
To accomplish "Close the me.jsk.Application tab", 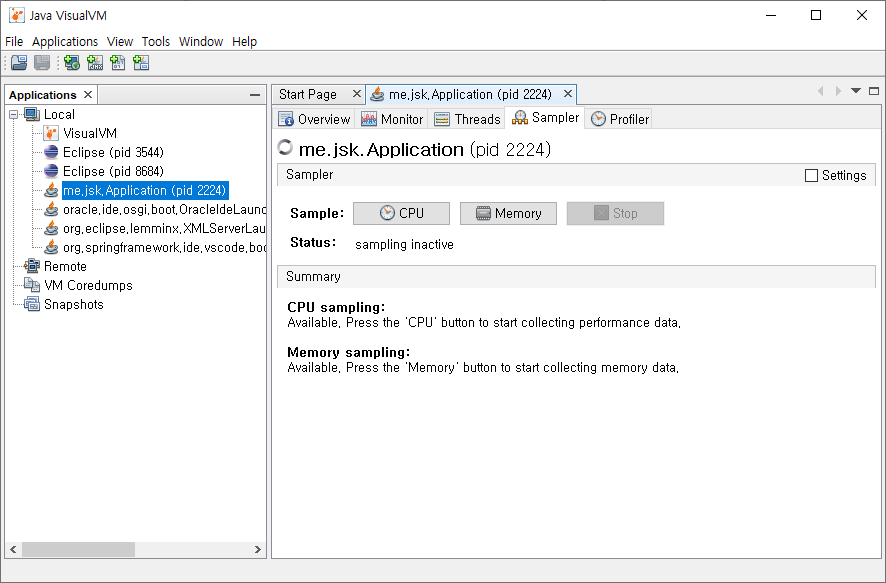I will pos(568,94).
